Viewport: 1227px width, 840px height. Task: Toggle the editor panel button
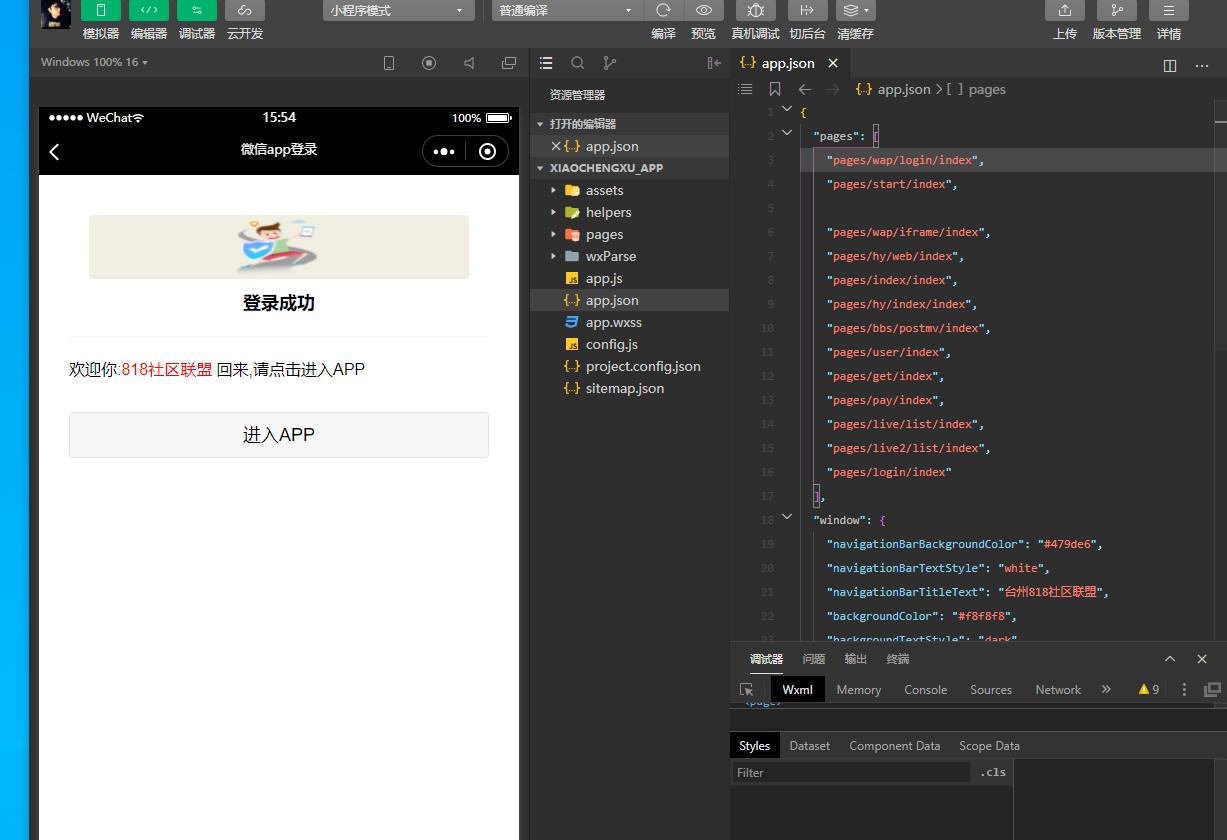(x=148, y=10)
